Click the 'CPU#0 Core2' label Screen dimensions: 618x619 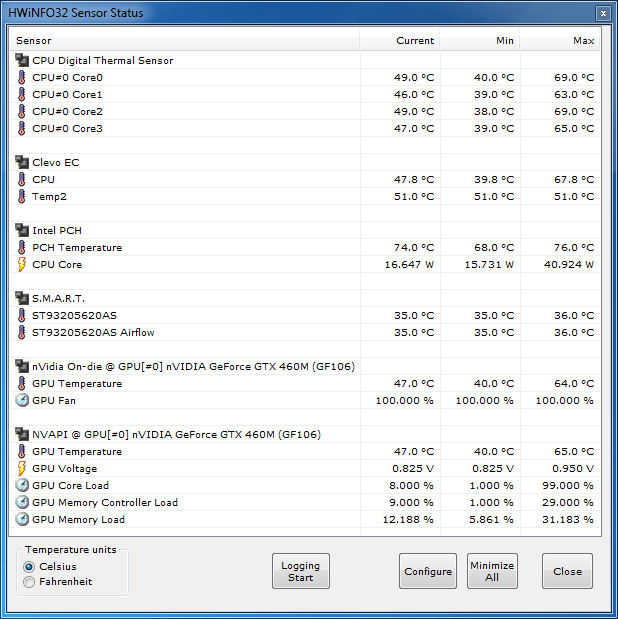68,112
